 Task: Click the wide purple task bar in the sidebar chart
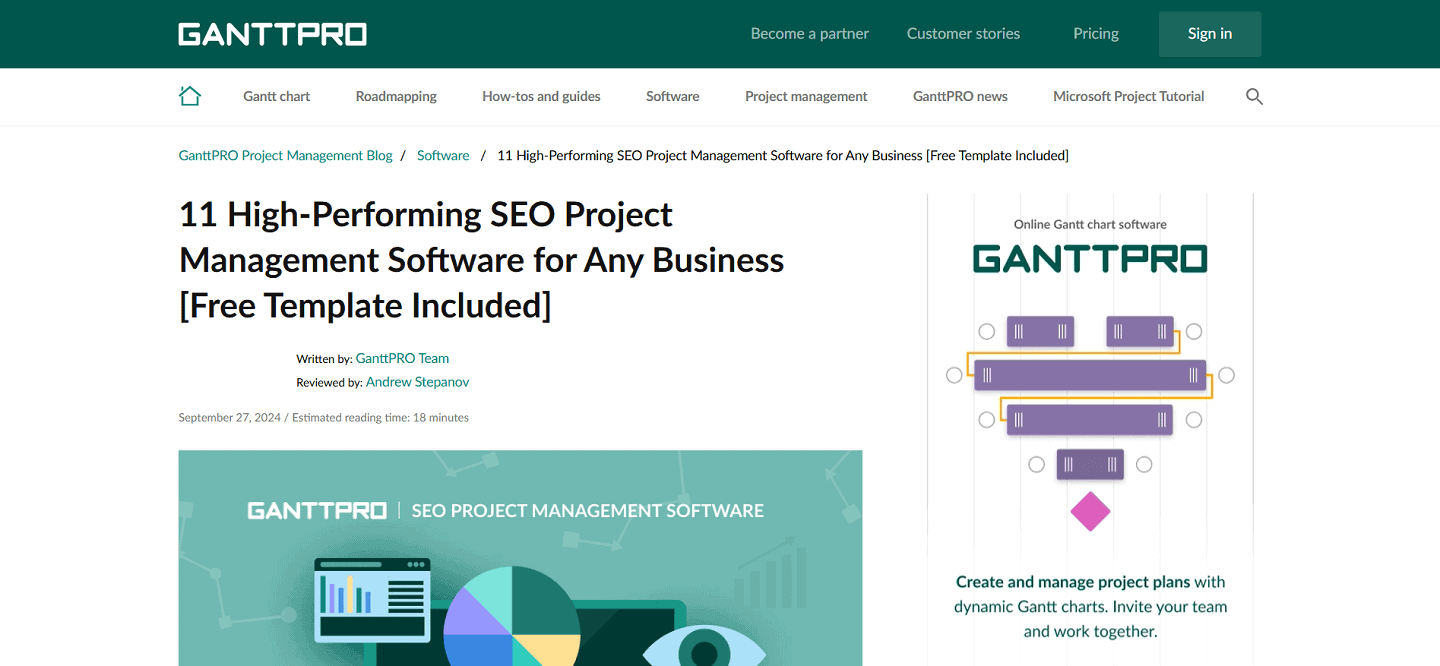pos(1090,375)
